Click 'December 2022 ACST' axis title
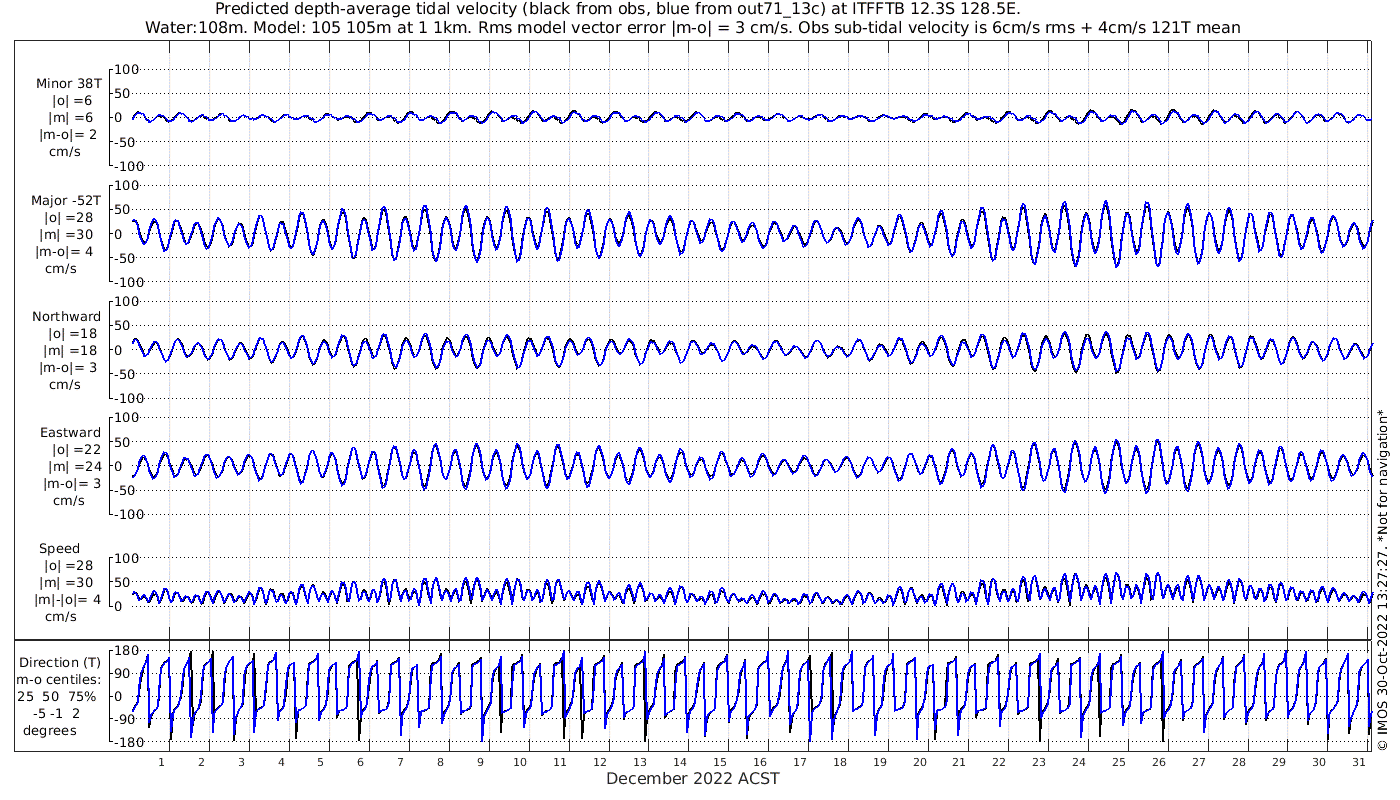This screenshot has height=800, width=1400. (x=693, y=778)
